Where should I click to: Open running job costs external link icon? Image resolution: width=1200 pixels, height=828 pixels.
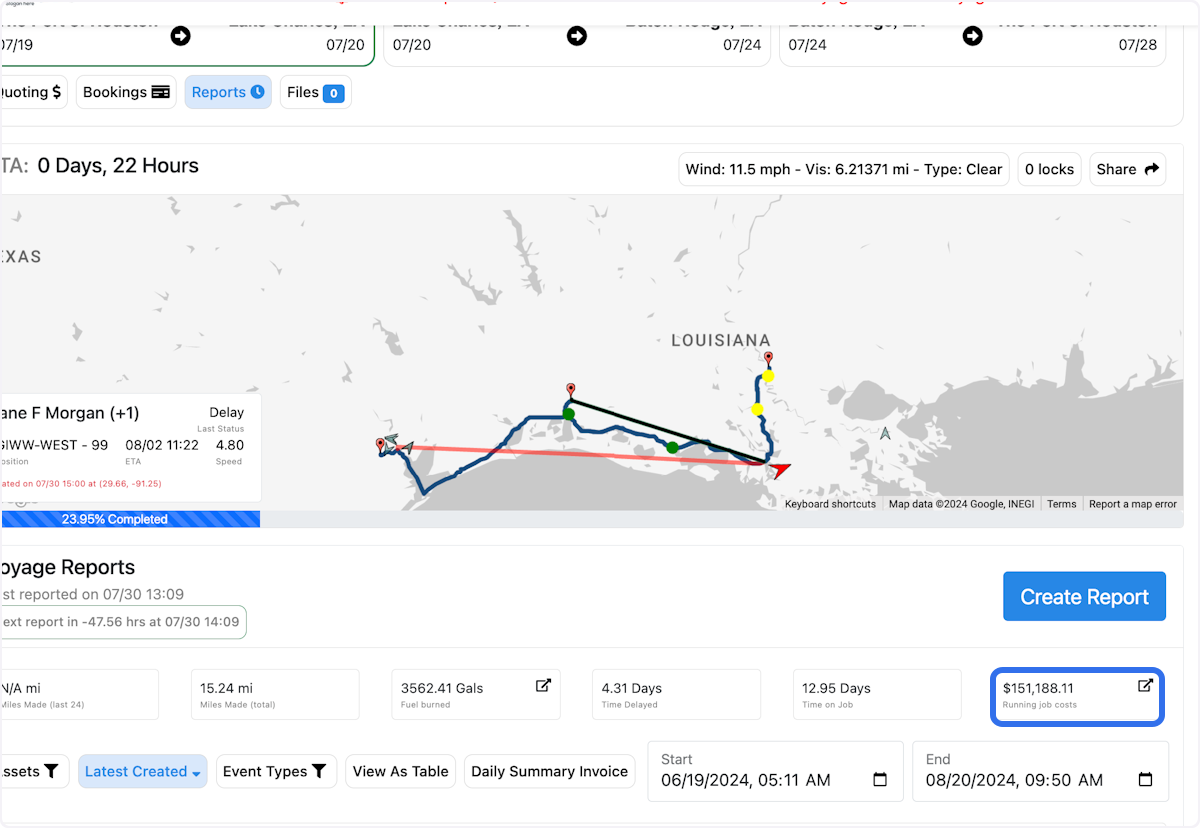coord(1145,686)
